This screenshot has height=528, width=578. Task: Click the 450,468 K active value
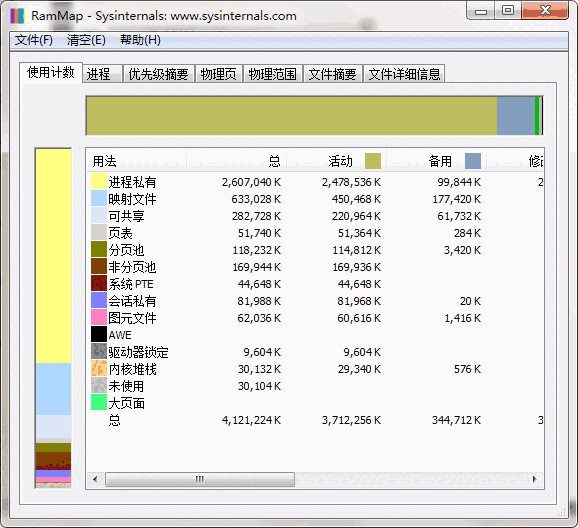point(356,199)
